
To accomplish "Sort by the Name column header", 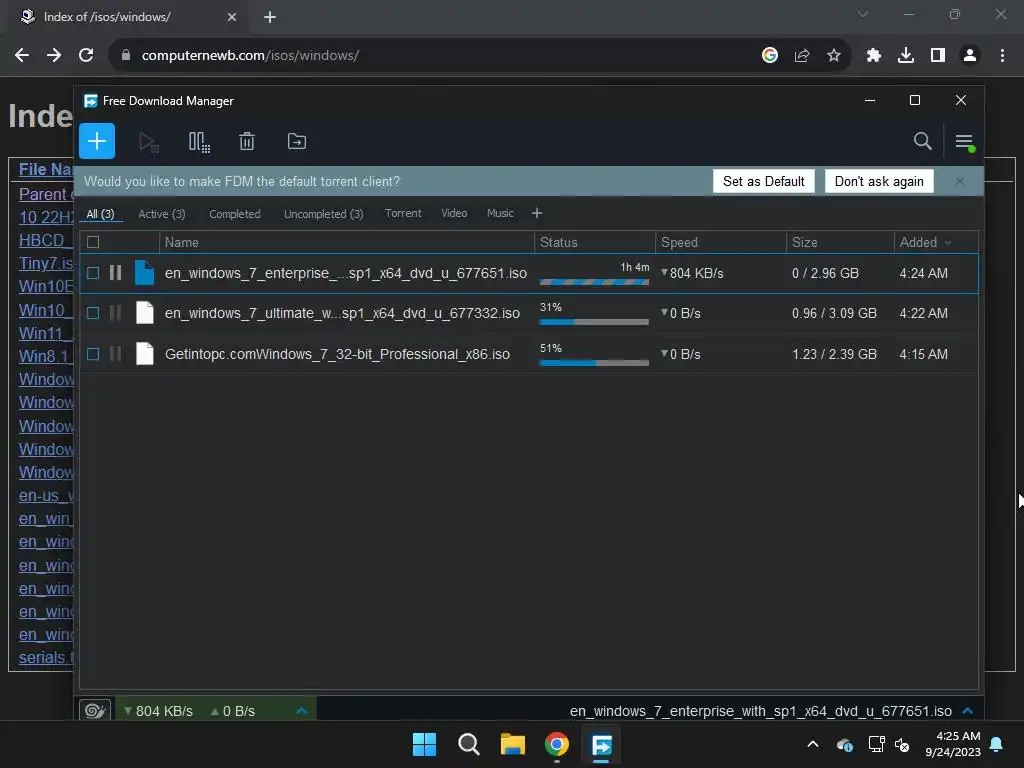I will click(x=346, y=242).
